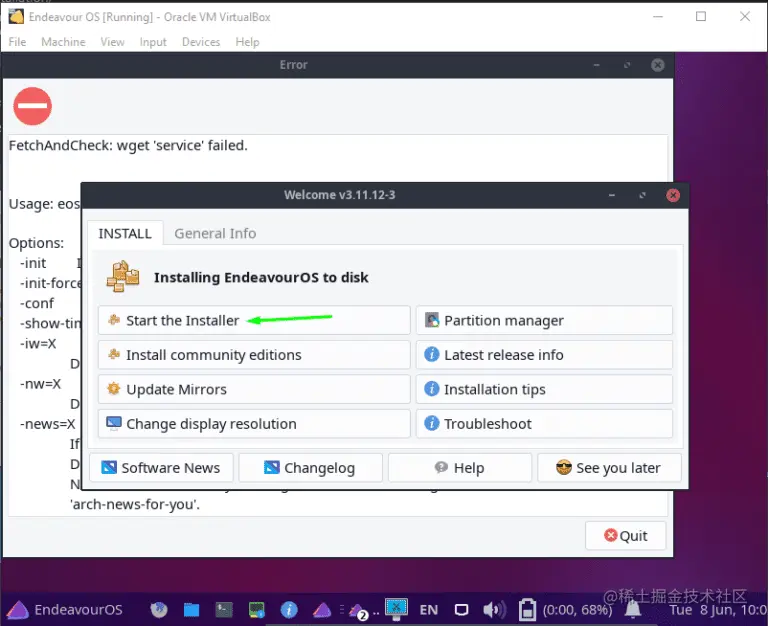768x626 pixels.
Task: Click battery percentage text (0:00, 68%)
Action: (577, 610)
